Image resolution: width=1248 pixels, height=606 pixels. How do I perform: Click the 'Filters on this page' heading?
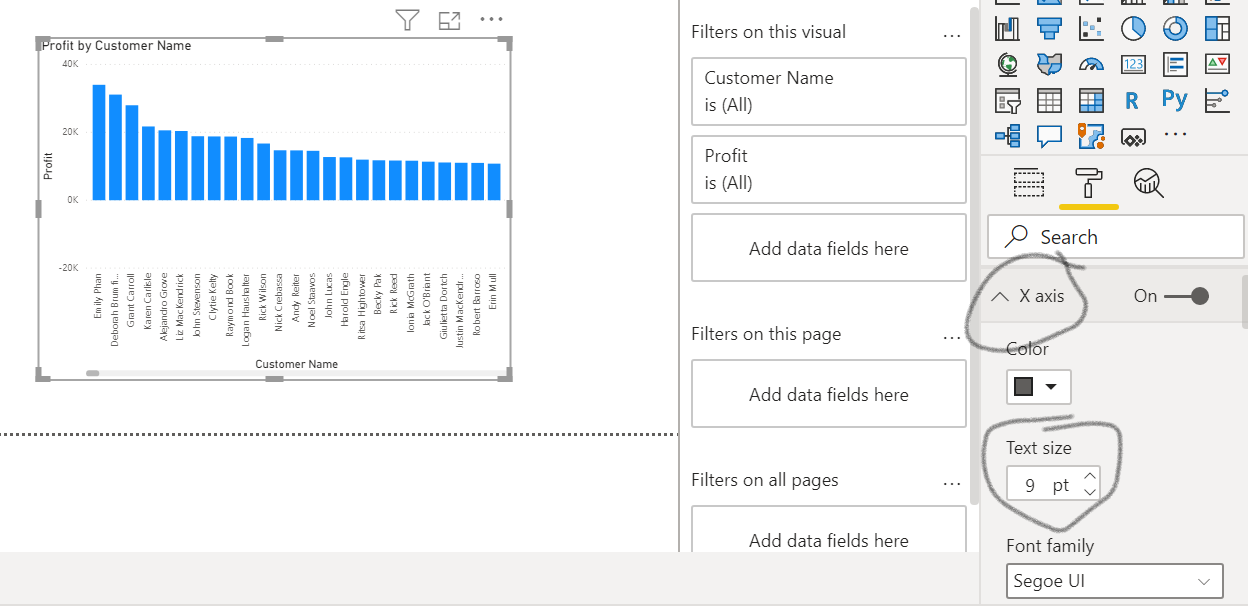766,334
